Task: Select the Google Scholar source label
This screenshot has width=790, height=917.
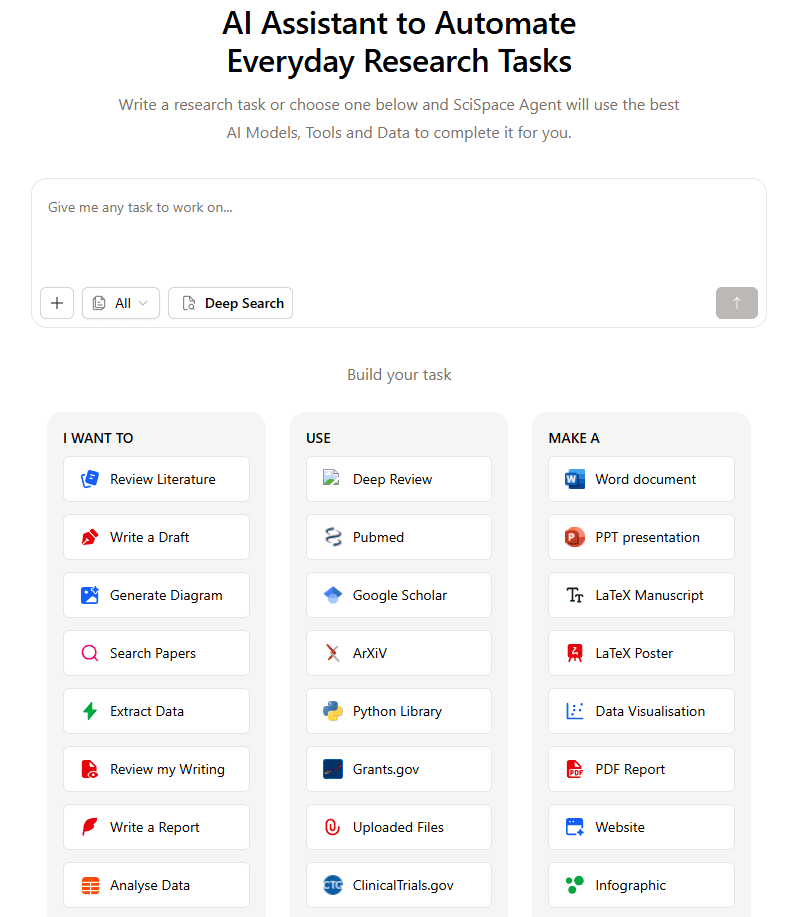Action: click(x=400, y=595)
